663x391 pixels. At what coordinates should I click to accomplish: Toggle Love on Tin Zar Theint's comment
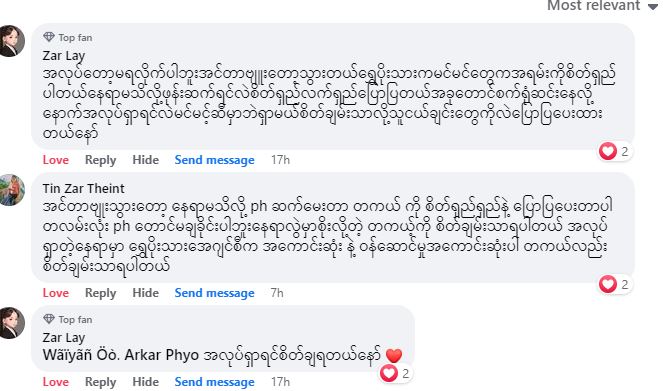click(x=55, y=293)
